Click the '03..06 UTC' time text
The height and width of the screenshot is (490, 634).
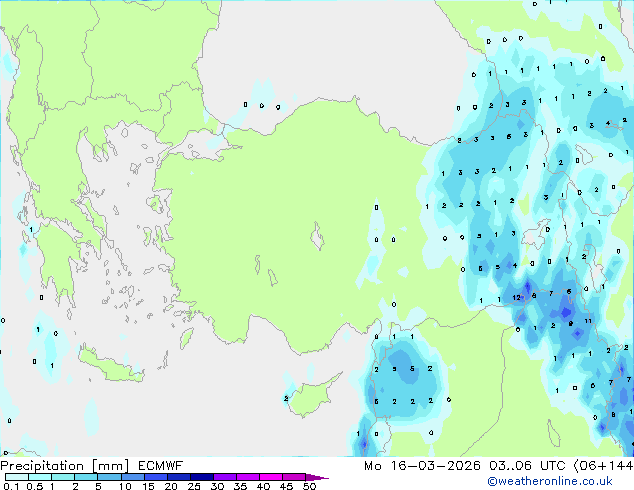[527, 466]
